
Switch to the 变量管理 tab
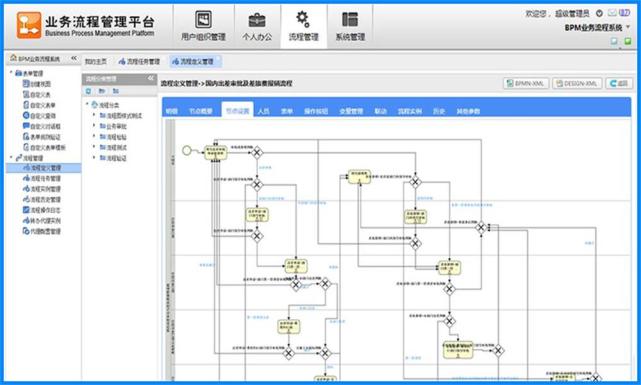click(351, 111)
